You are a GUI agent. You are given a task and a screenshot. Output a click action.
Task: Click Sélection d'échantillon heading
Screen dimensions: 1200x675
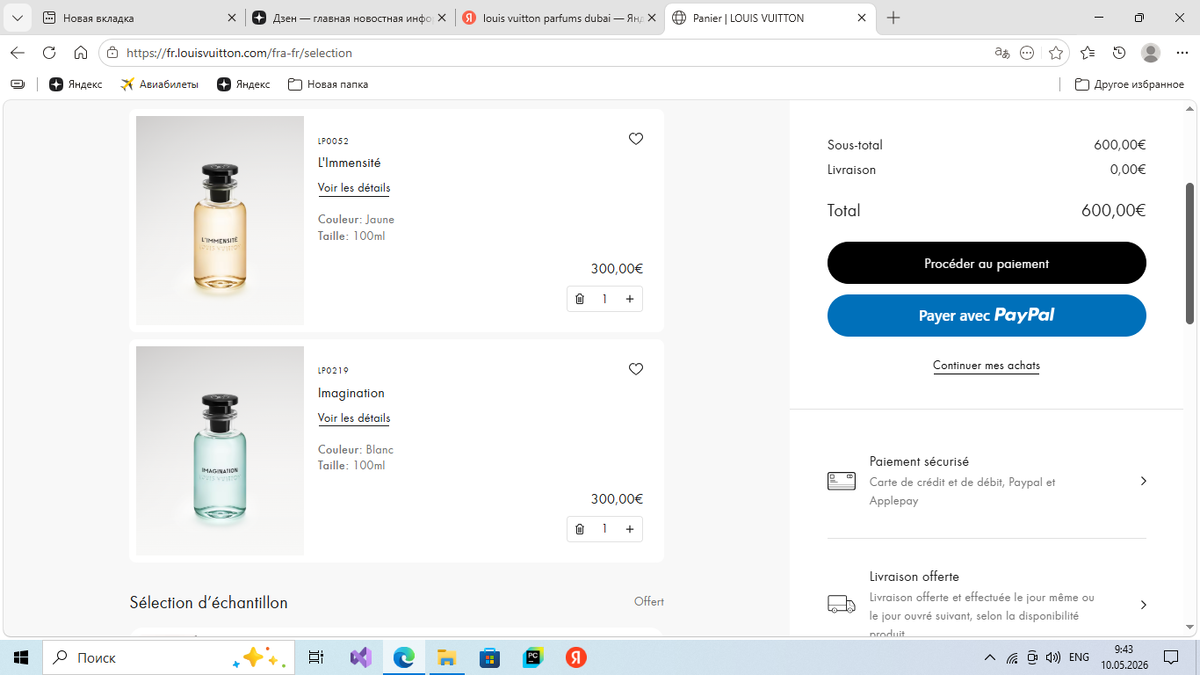pyautogui.click(x=208, y=603)
